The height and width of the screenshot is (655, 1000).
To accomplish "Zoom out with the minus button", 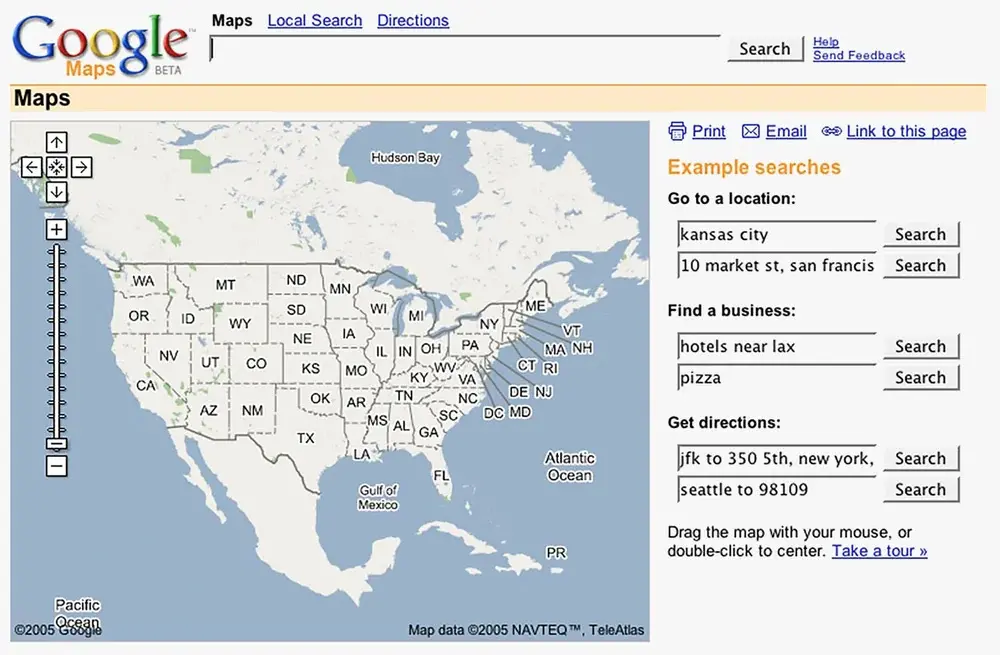I will 57,466.
